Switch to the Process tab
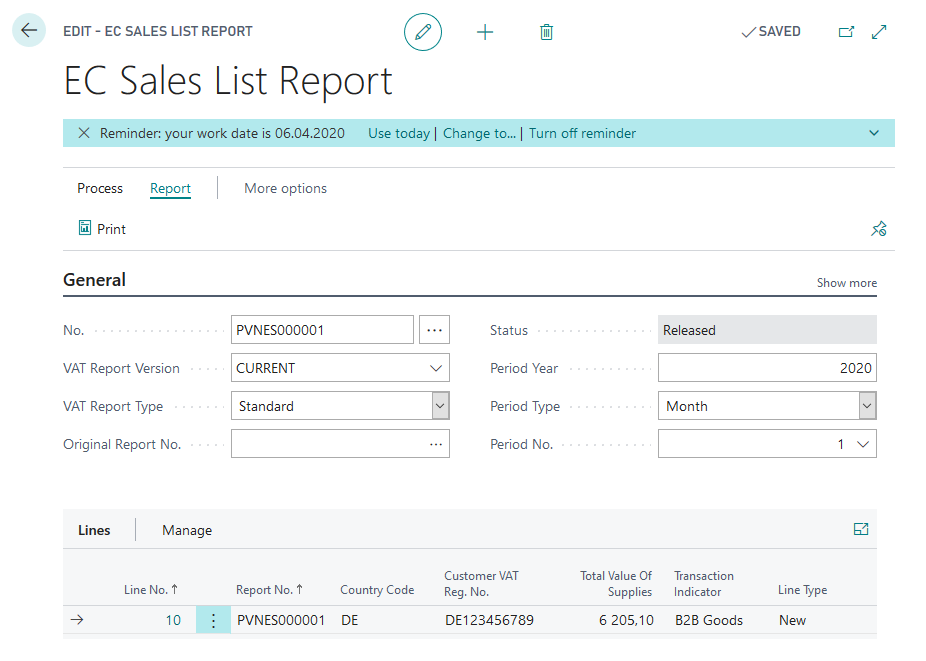Screen dimensions: 926x661 [100, 188]
